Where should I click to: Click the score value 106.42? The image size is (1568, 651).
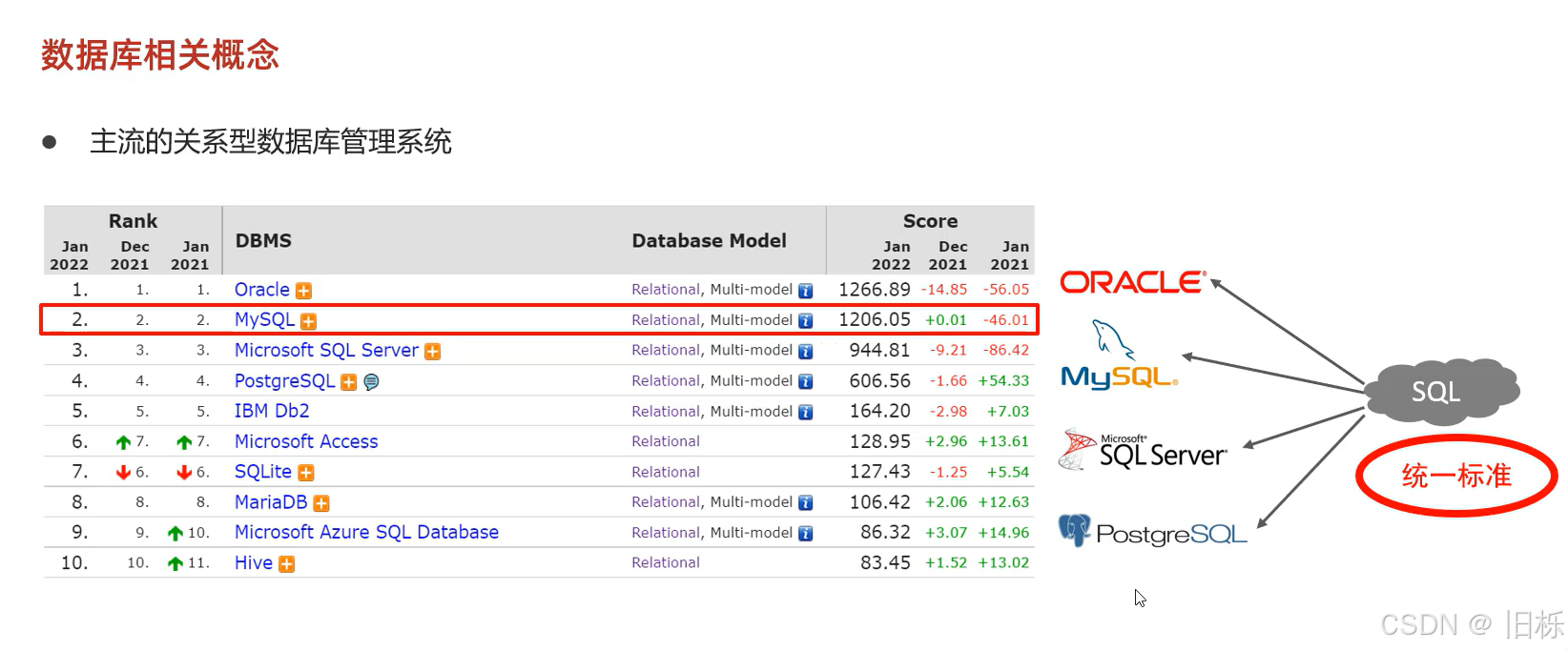(x=880, y=502)
